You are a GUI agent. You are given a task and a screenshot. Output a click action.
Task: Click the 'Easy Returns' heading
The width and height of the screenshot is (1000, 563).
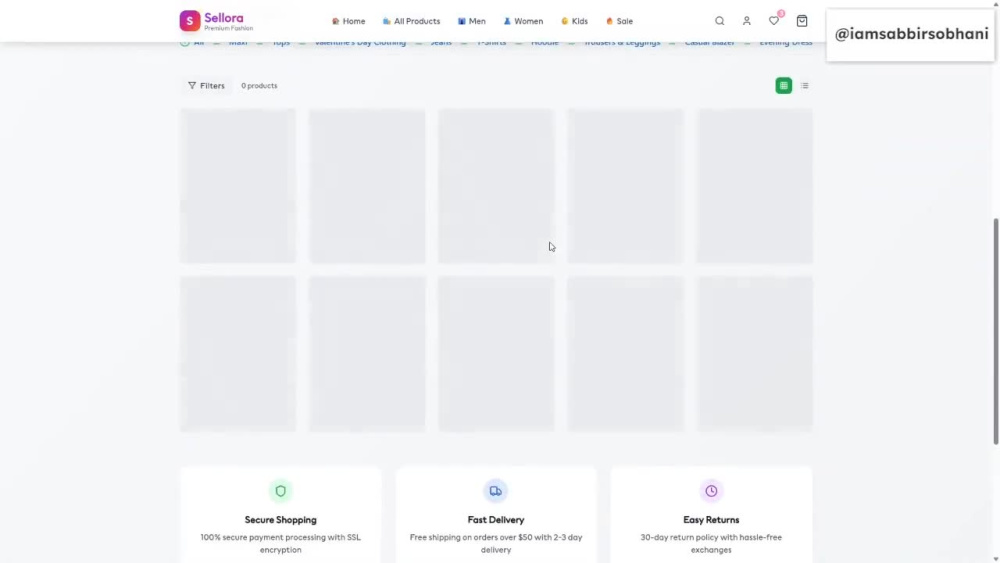(x=711, y=520)
